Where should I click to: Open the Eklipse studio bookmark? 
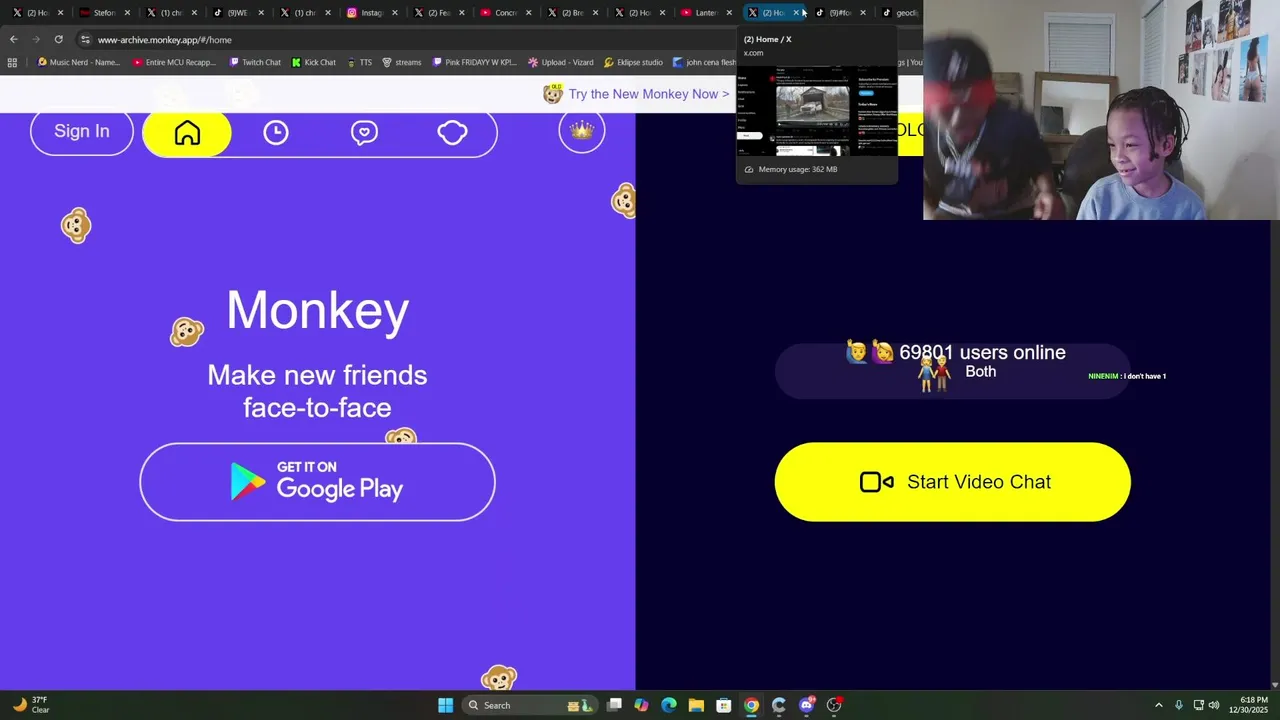tap(633, 62)
